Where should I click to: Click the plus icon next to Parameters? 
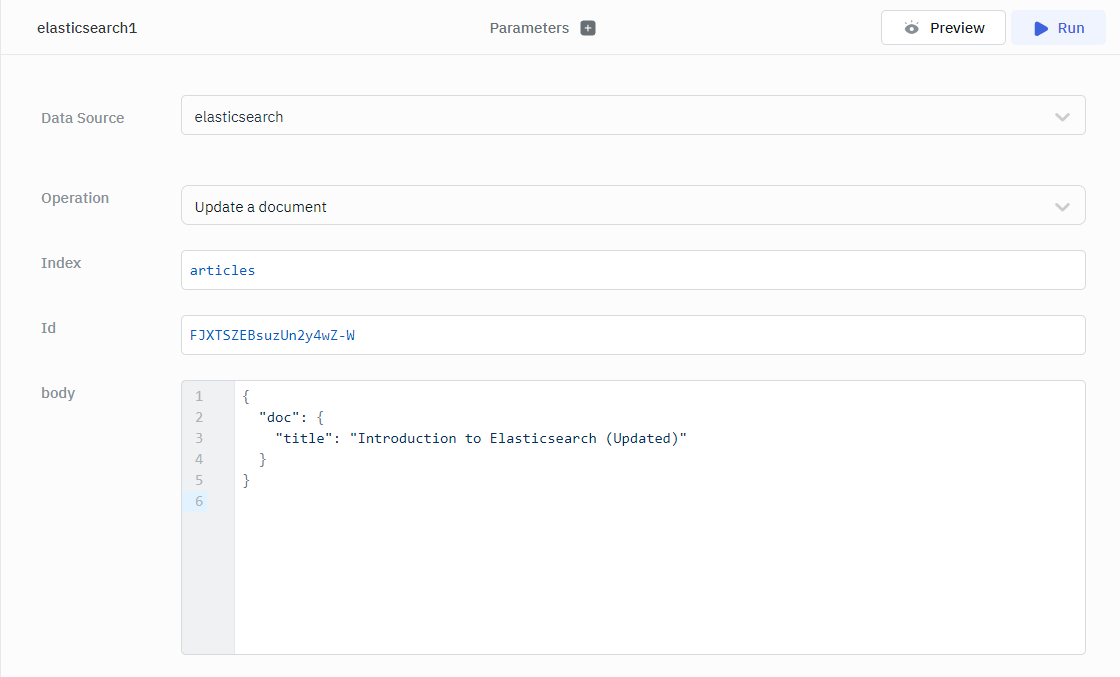pyautogui.click(x=588, y=28)
